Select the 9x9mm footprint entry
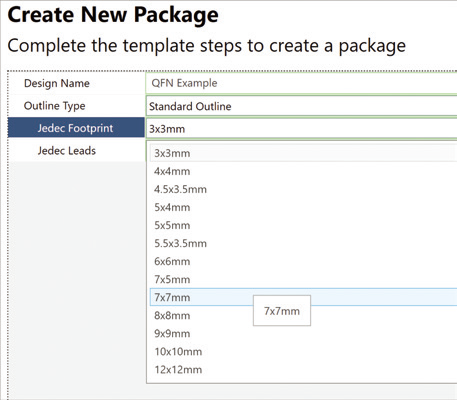 pos(303,333)
